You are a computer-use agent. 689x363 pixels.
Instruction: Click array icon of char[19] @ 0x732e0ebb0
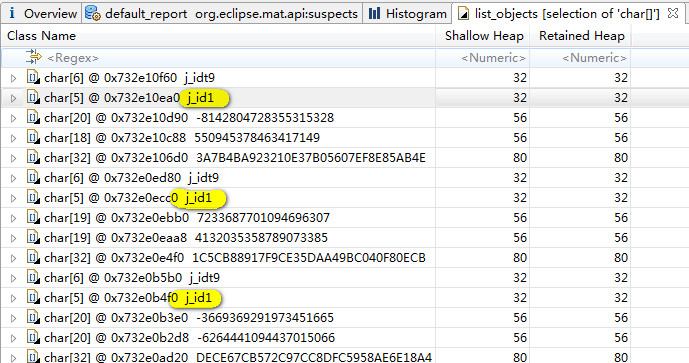tap(33, 217)
